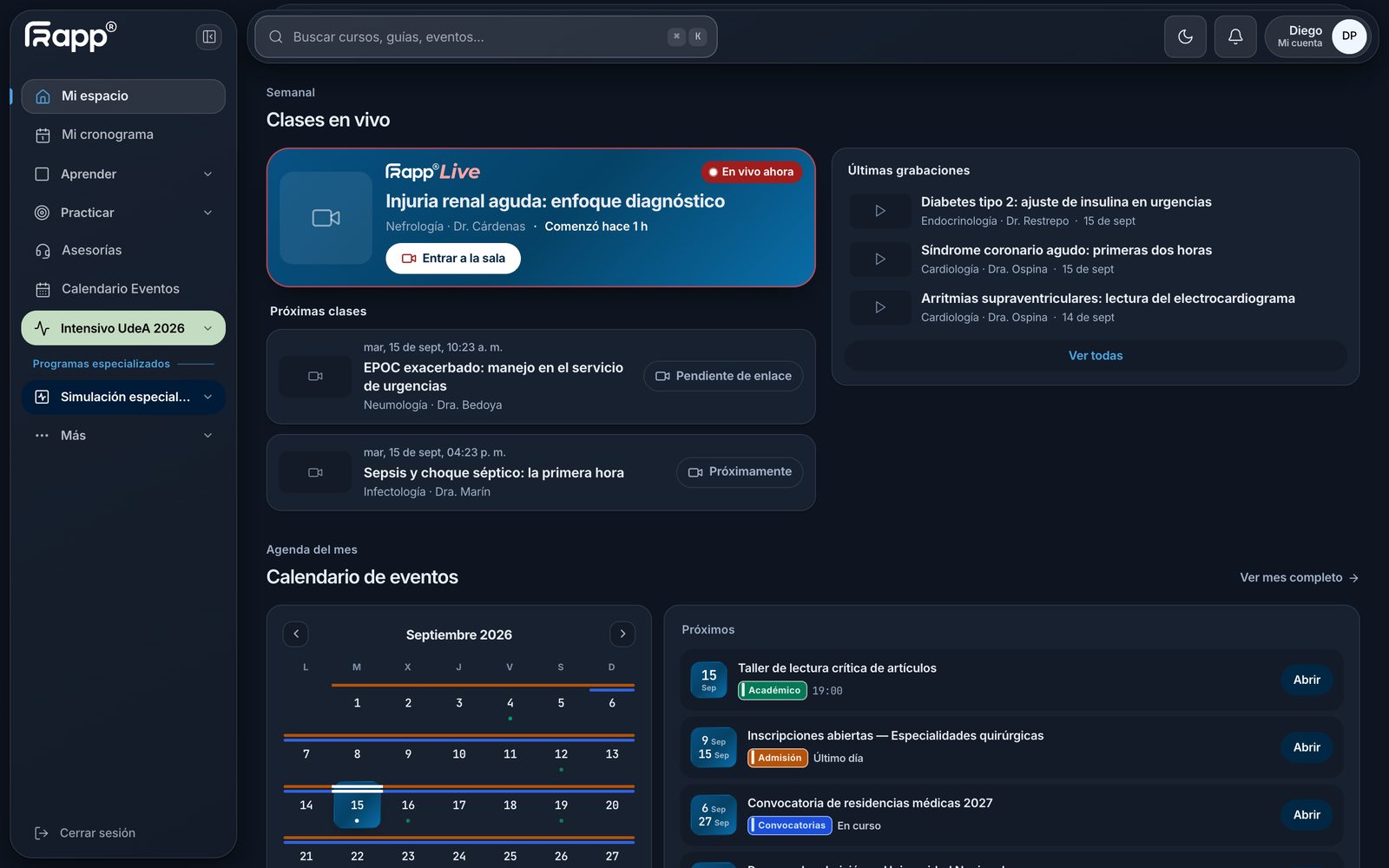This screenshot has width=1389, height=868.
Task: Open Taller de lectura crítica event
Action: (1307, 680)
